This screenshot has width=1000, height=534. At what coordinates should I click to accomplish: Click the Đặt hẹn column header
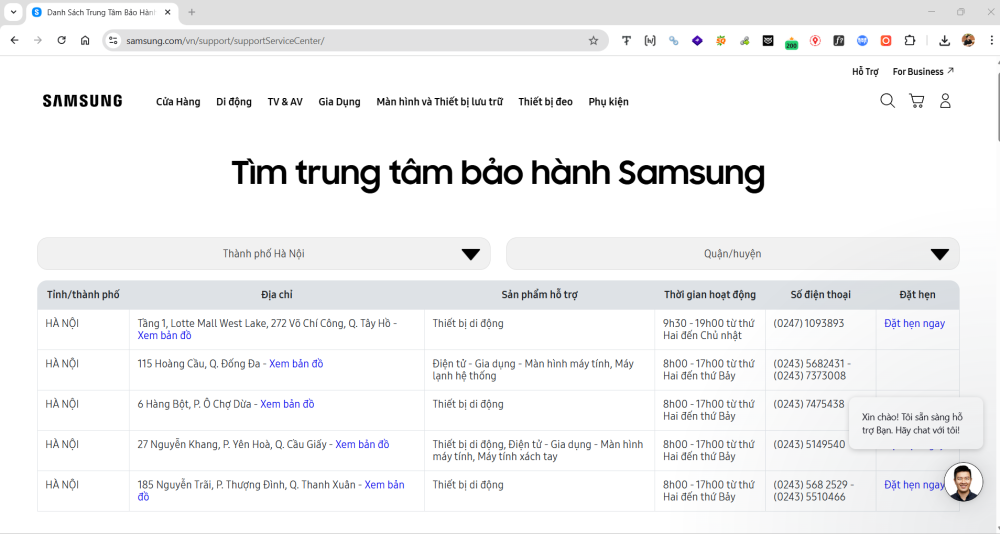[x=917, y=295]
